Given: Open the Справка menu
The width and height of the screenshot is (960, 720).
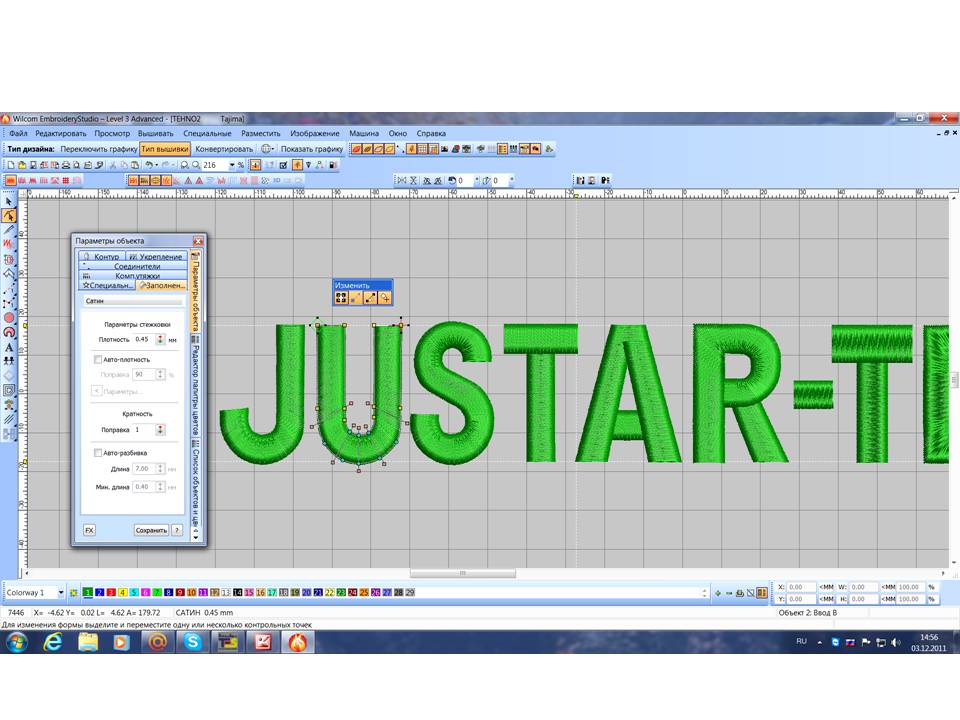Looking at the screenshot, I should click(431, 133).
